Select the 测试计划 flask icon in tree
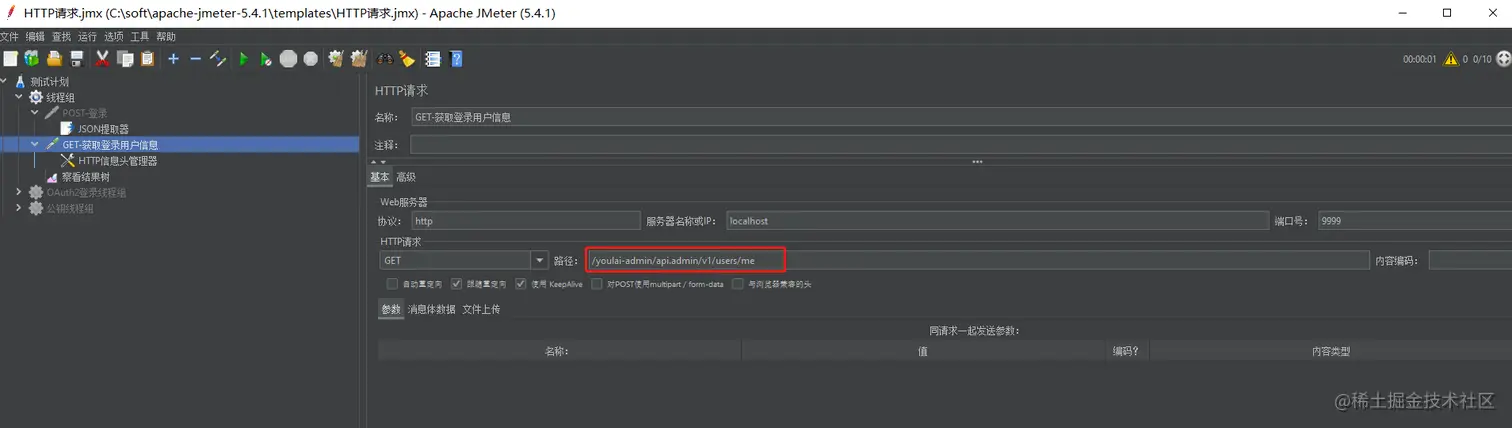Screen dimensions: 1512x428 (20, 82)
